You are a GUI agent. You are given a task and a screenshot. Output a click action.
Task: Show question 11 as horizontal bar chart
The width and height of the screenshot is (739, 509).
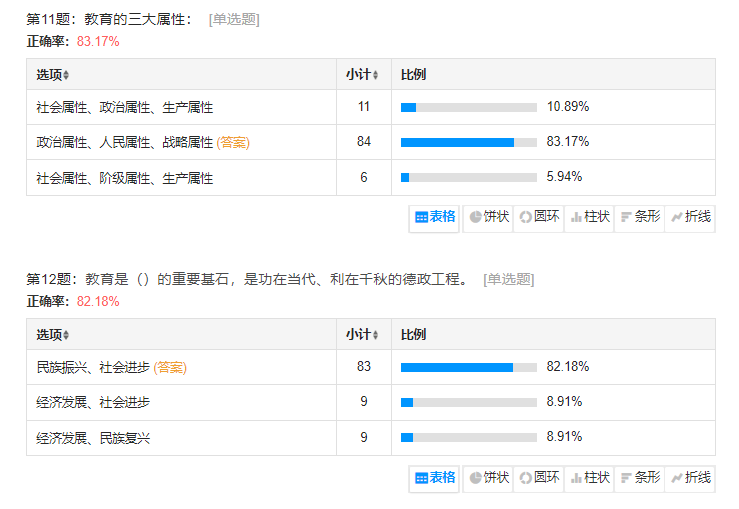[640, 216]
